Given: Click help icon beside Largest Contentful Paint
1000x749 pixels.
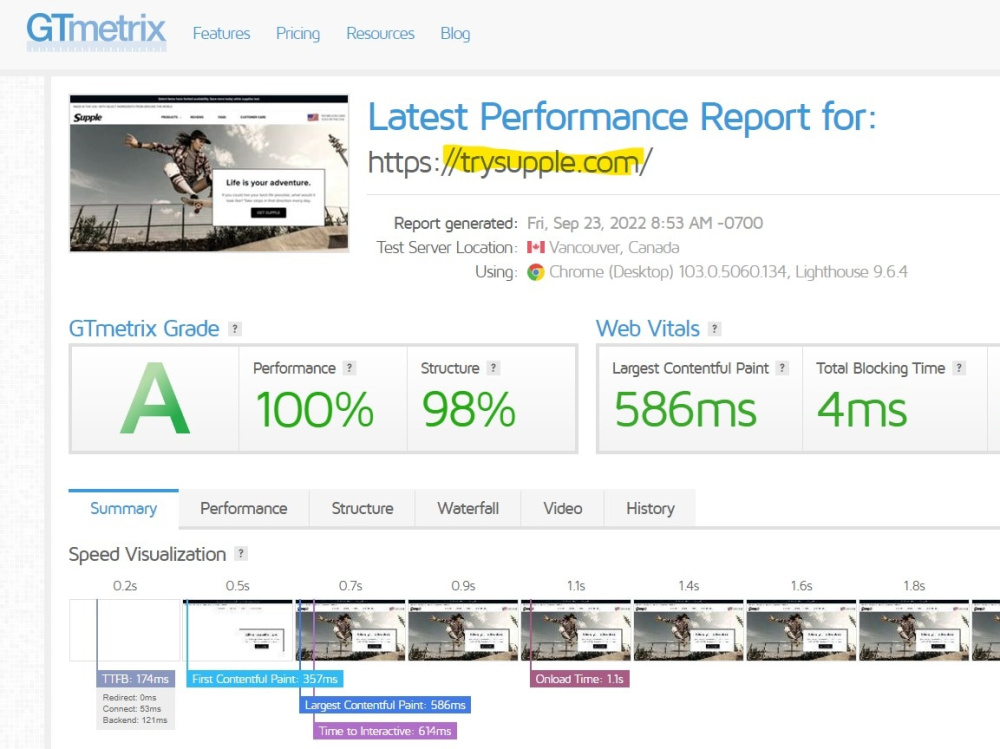Looking at the screenshot, I should click(x=783, y=368).
